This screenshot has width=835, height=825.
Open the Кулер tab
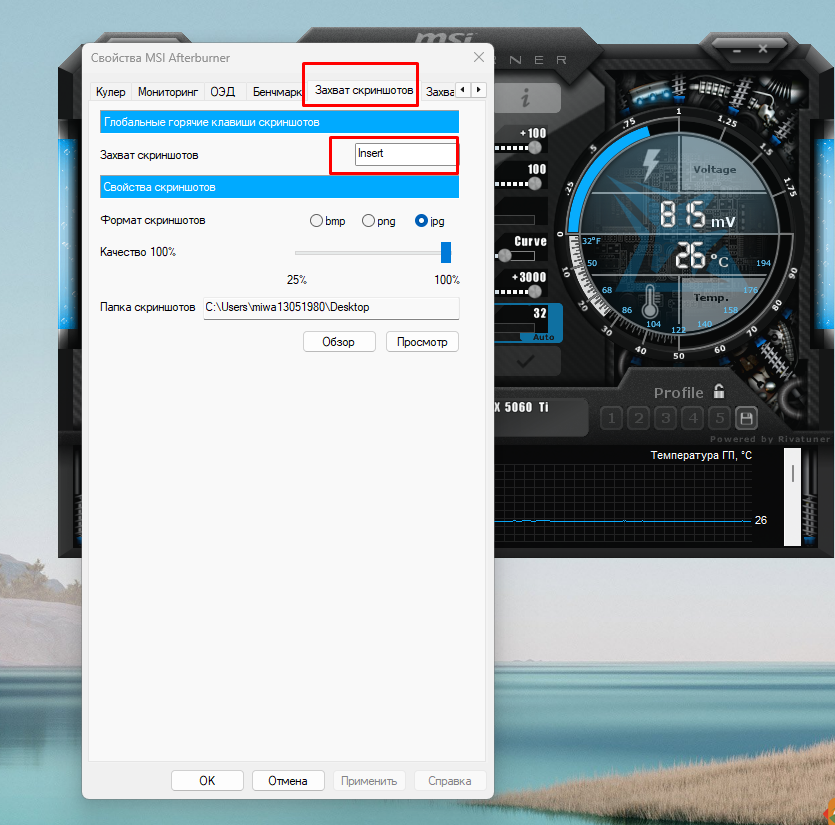[110, 92]
